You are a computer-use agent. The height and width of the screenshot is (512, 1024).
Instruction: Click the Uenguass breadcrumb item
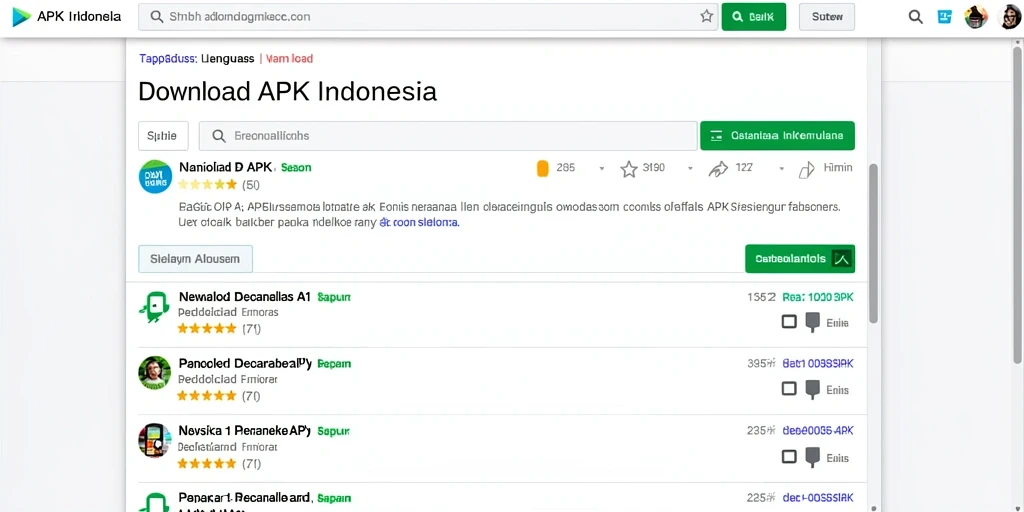tap(227, 59)
